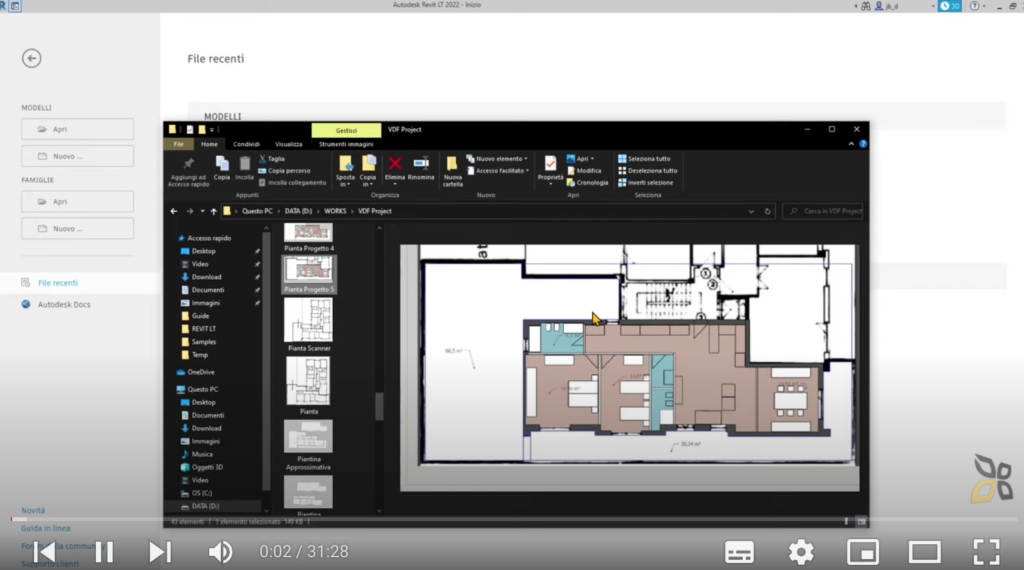
Task: Click the Explorer back navigation arrow
Action: 174,211
